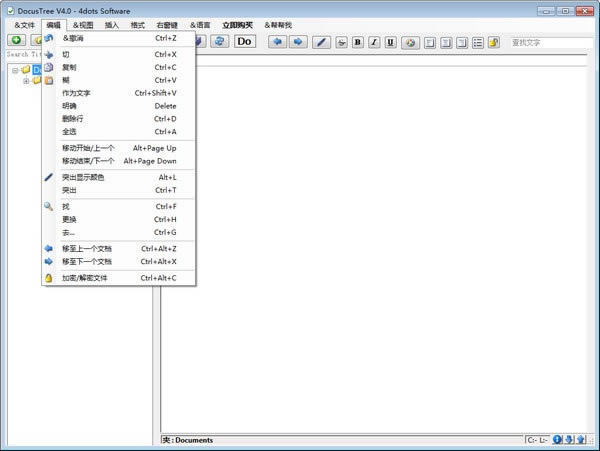Click the back arrow toolbar icon

point(277,42)
